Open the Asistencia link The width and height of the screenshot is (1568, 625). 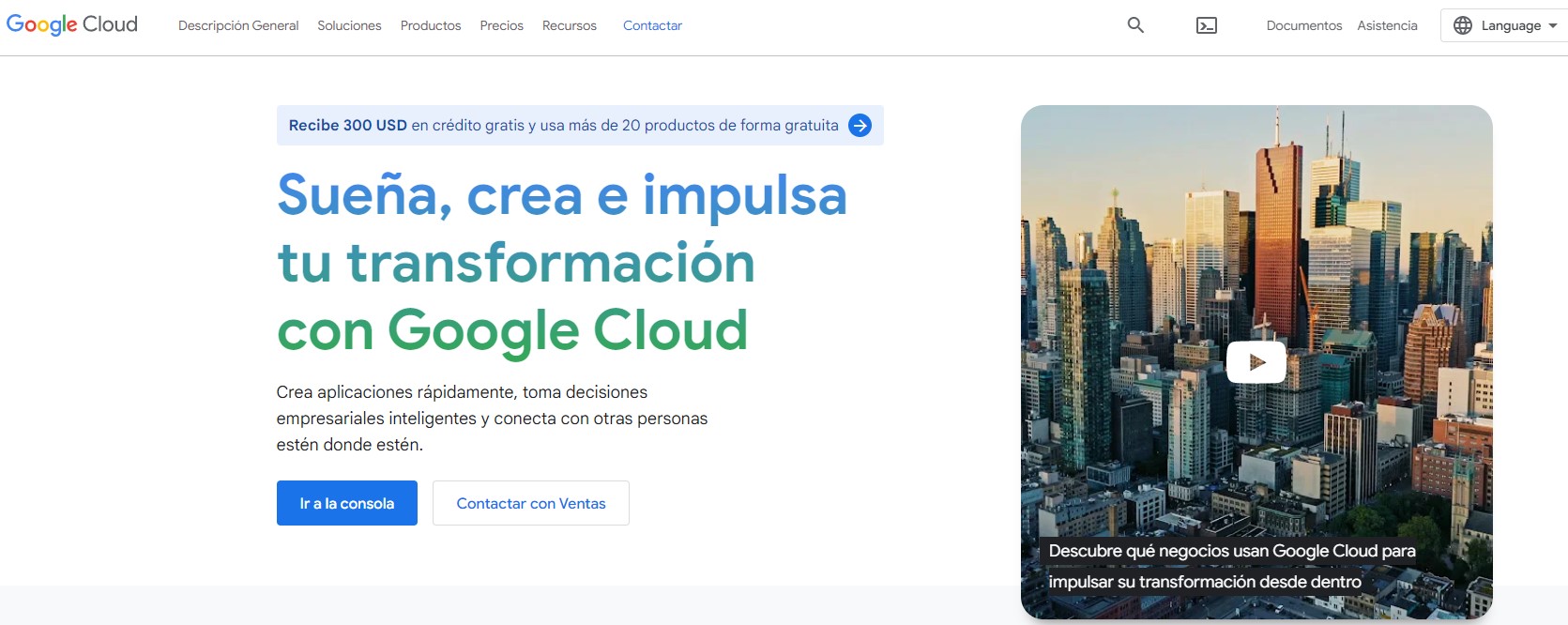(1387, 25)
